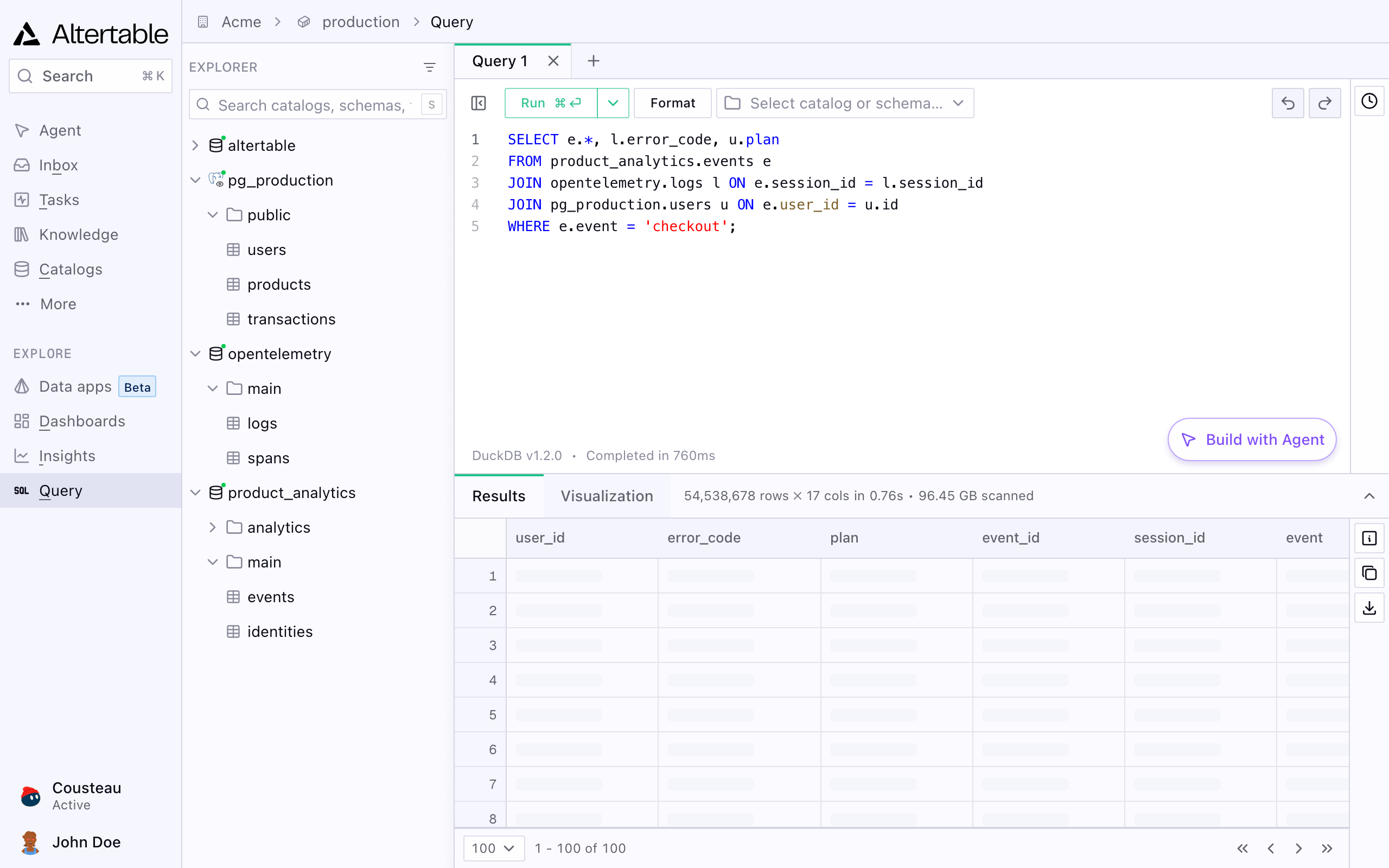Open Catalogs from the sidebar

91,269
